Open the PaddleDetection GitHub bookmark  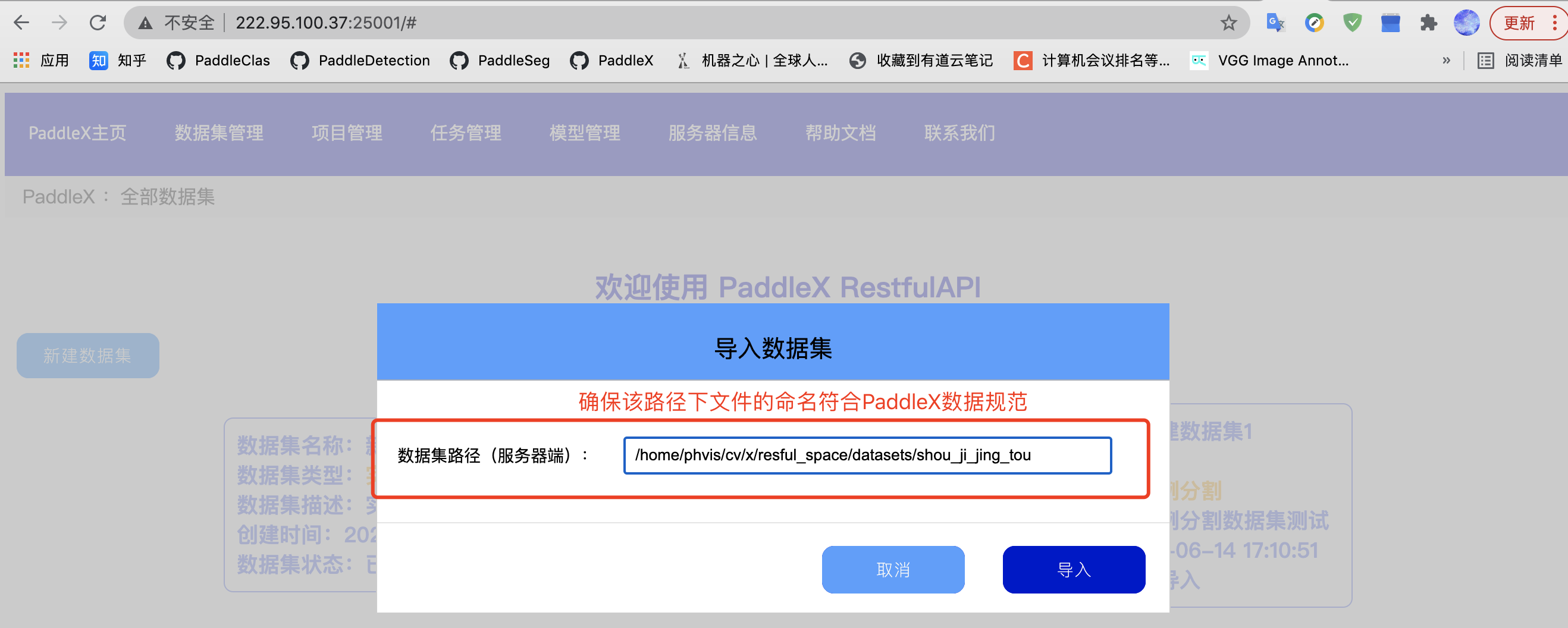(x=360, y=60)
